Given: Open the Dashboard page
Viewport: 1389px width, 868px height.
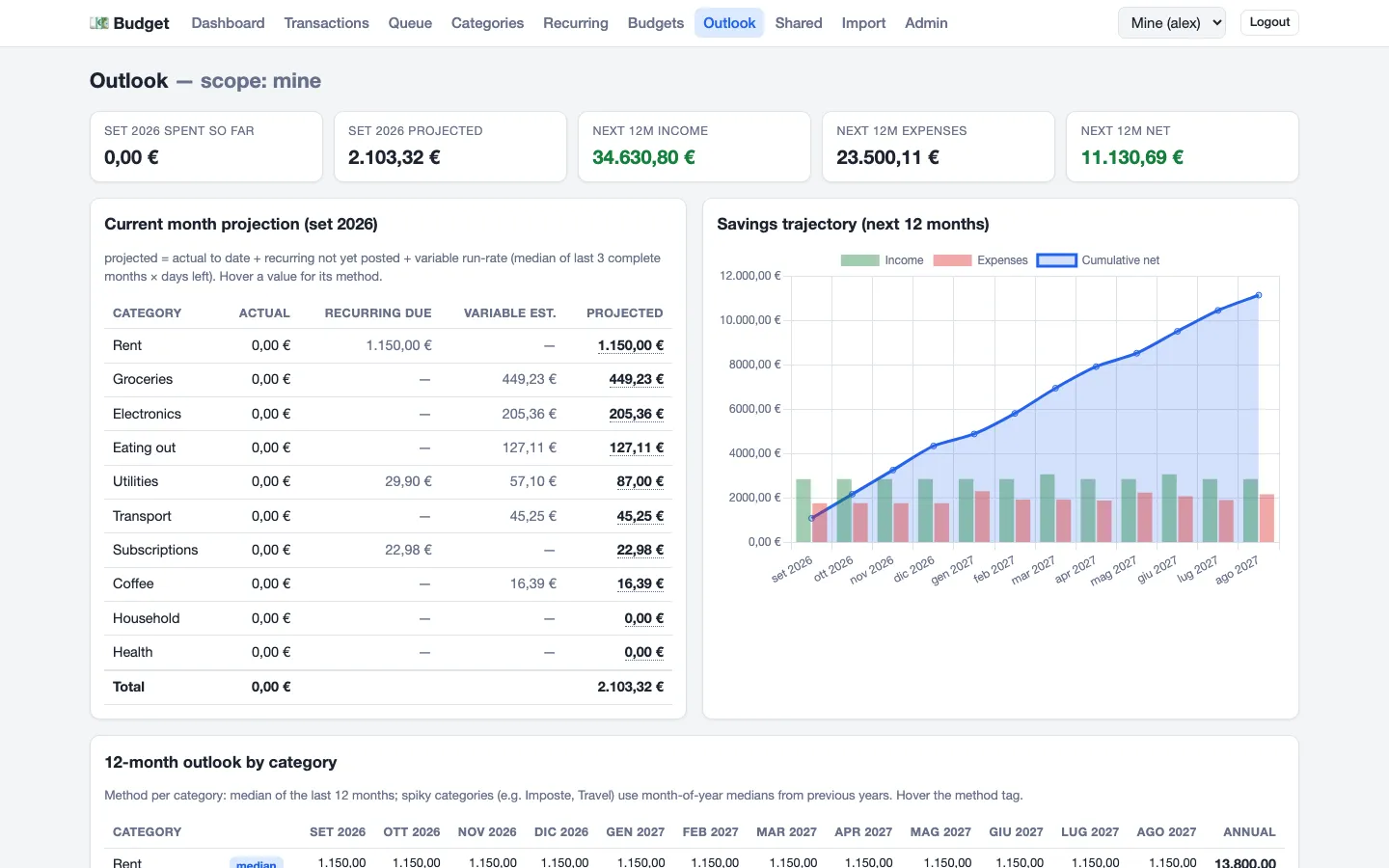Looking at the screenshot, I should tap(228, 23).
